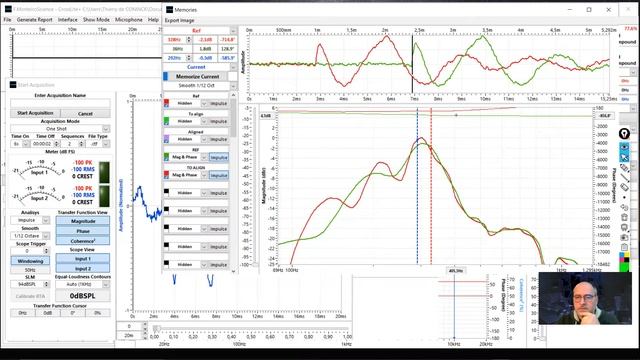Click the 0dBSPL readout

pos(83,296)
